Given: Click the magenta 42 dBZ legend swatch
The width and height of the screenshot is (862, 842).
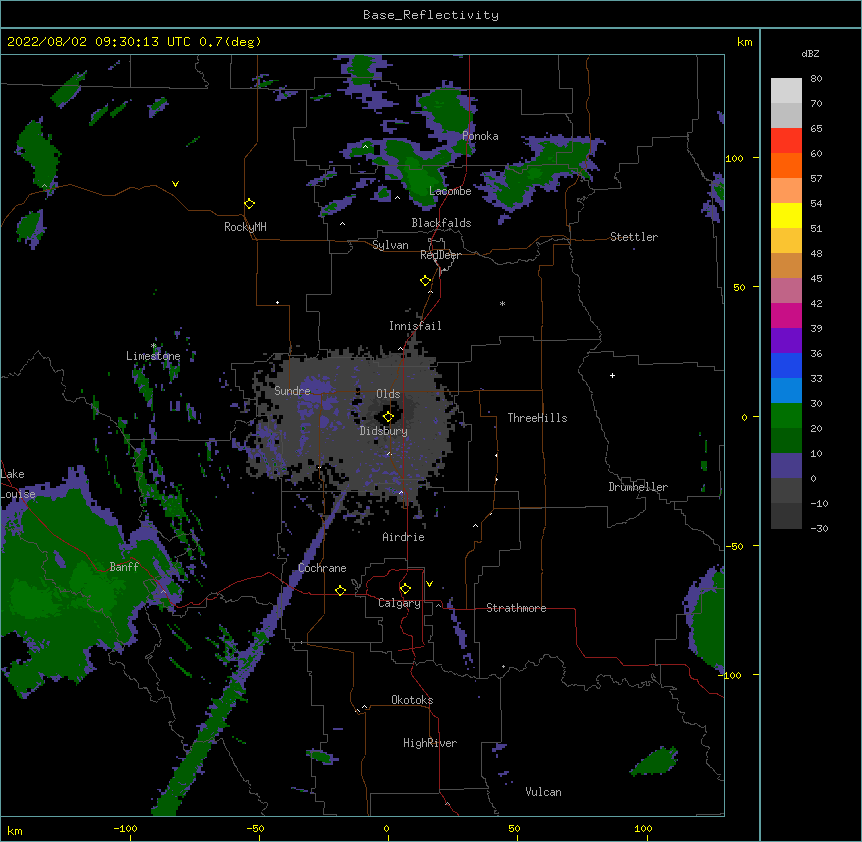Looking at the screenshot, I should pos(786,315).
